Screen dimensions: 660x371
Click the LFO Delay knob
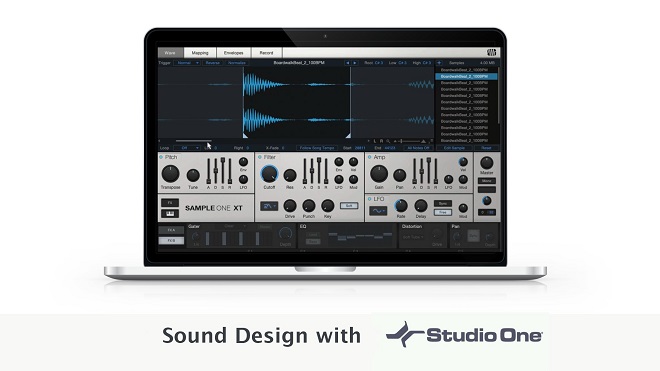421,206
